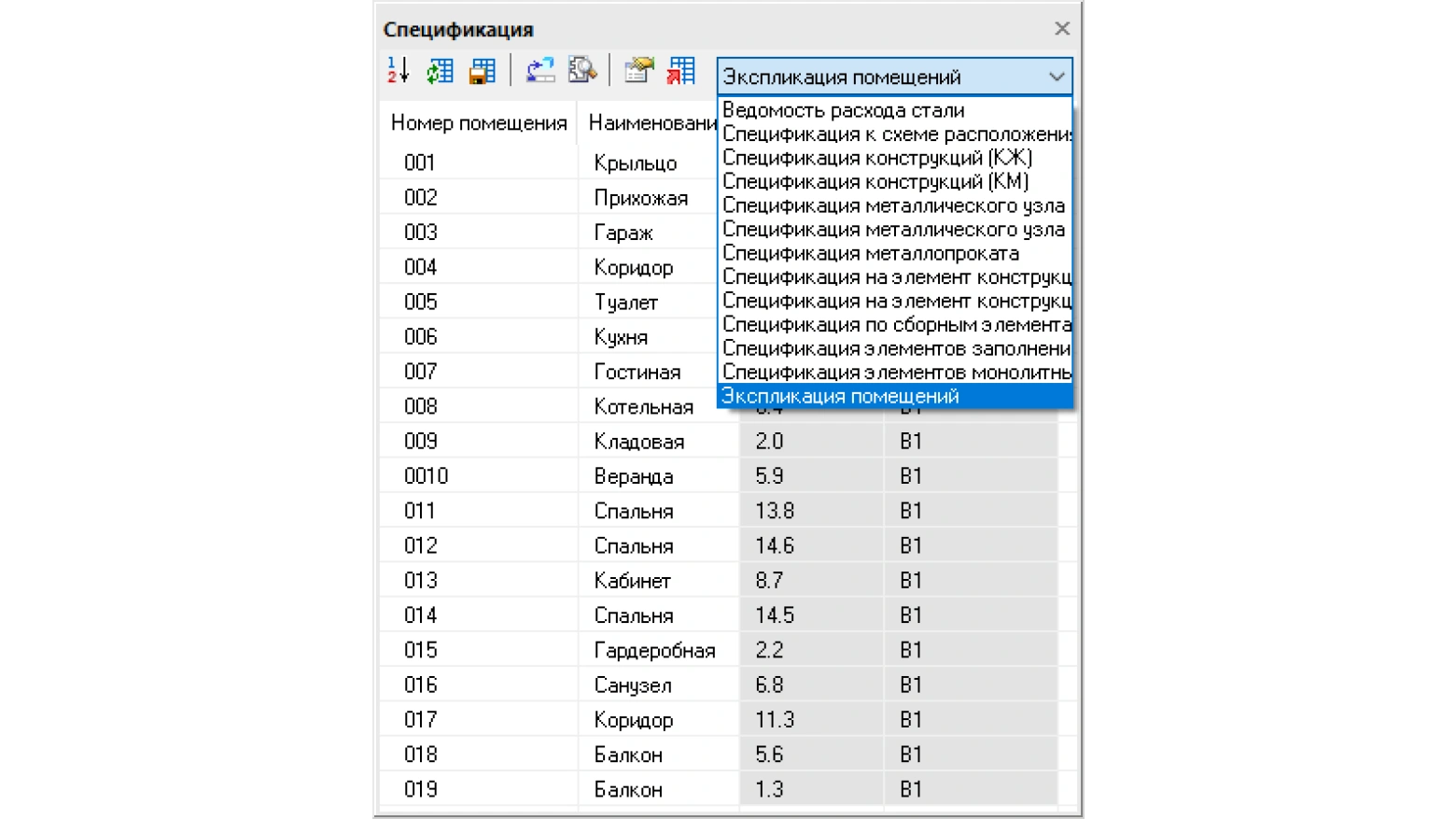This screenshot has width=1456, height=819.
Task: Click area cell 14.6 of room 012
Action: tap(811, 545)
